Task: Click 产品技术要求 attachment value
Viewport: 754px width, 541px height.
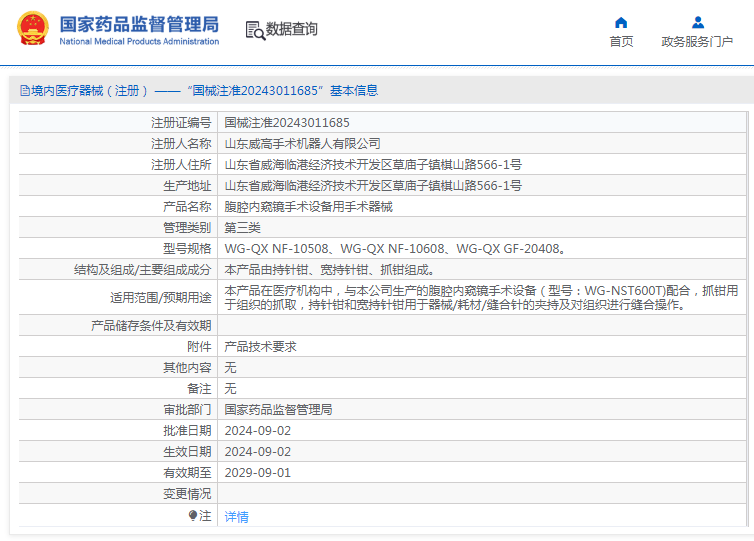Action: click(261, 347)
